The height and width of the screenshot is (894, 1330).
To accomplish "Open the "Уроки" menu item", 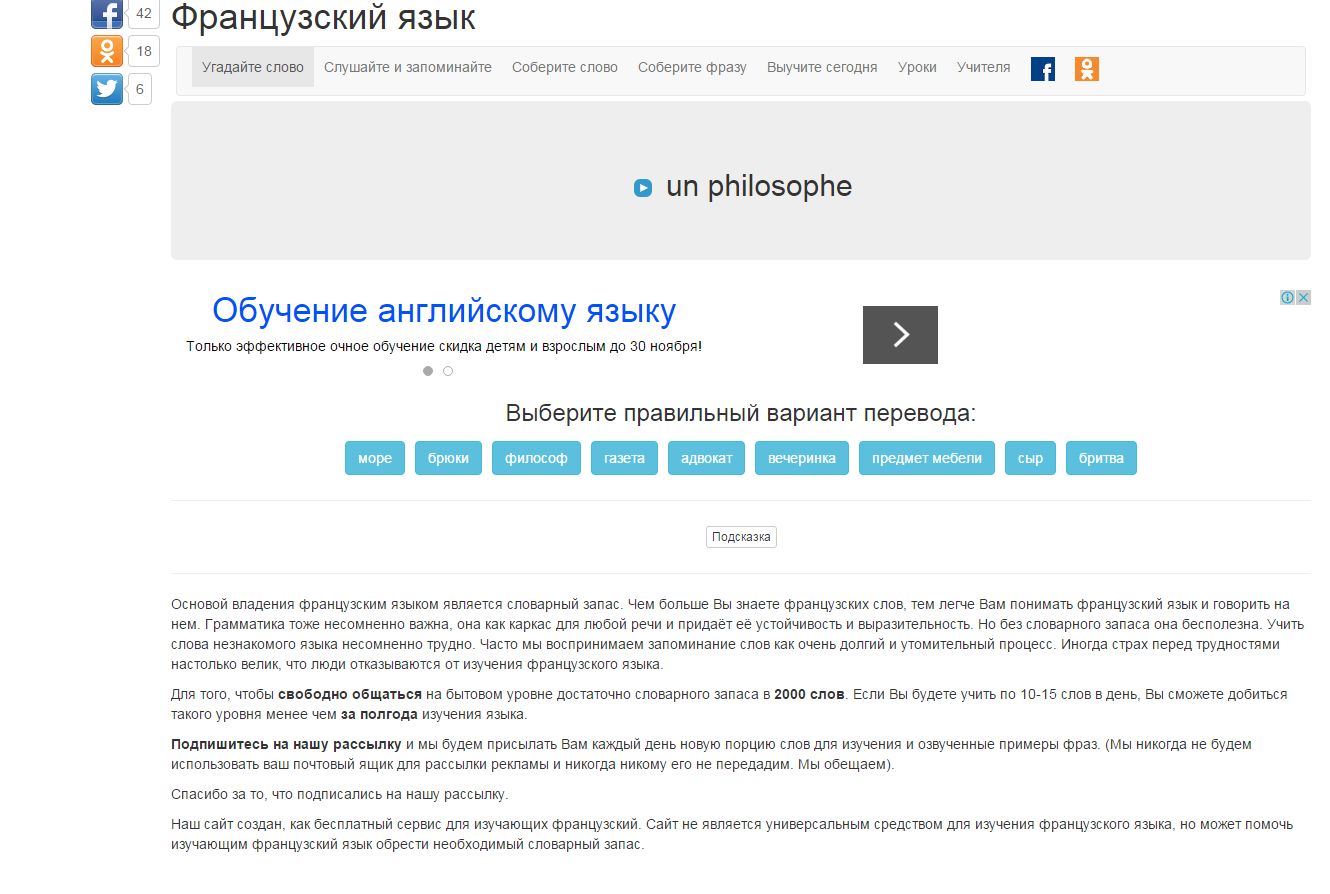I will [917, 67].
